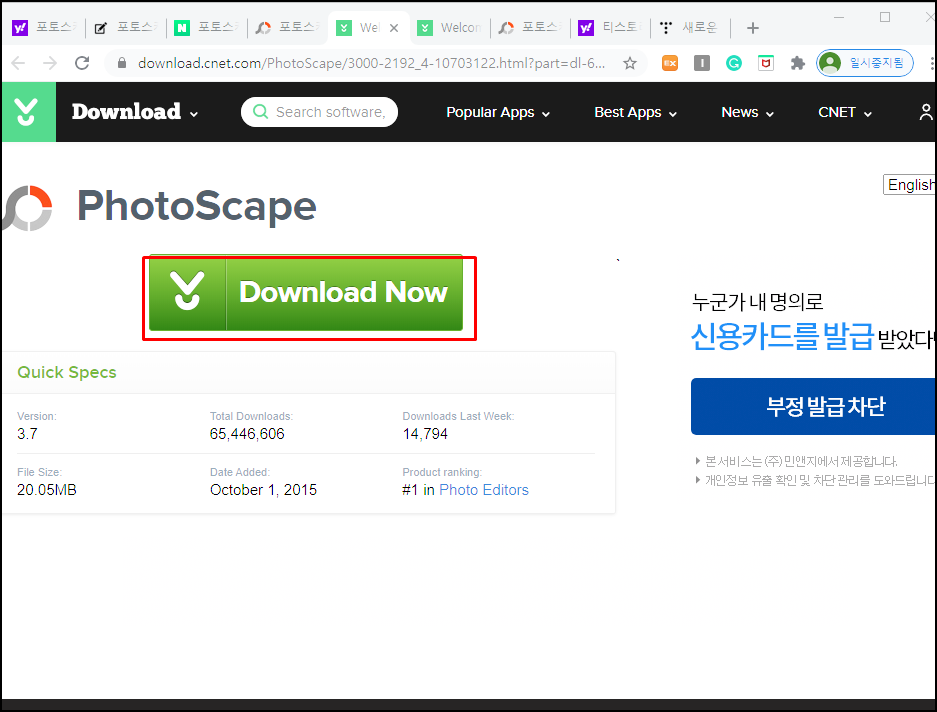Open a new tab with plus icon
Screen dimensions: 937x712
(x=753, y=27)
